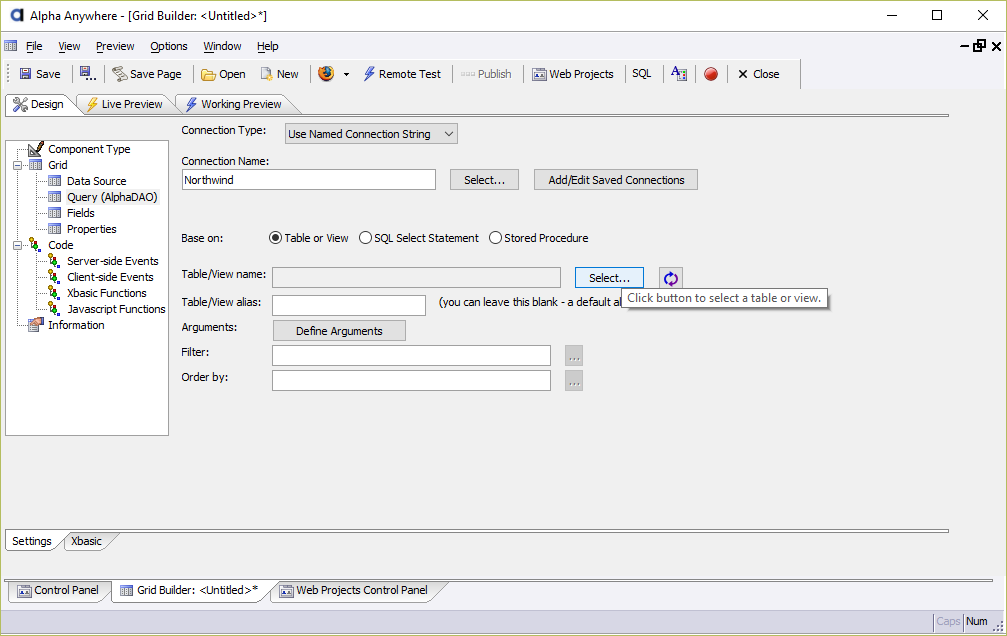Open Web Projects from the toolbar
1007x636 pixels.
(x=573, y=74)
